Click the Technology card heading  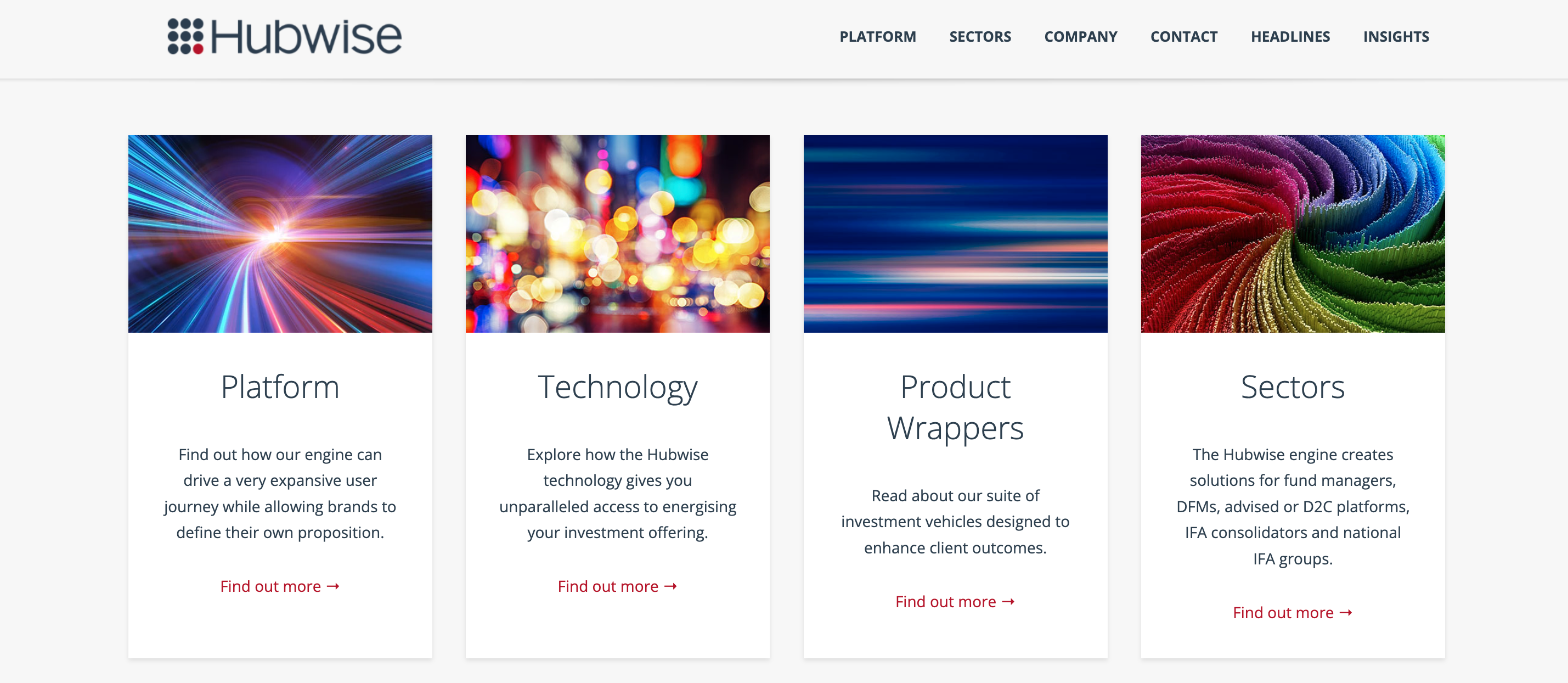pyautogui.click(x=617, y=387)
